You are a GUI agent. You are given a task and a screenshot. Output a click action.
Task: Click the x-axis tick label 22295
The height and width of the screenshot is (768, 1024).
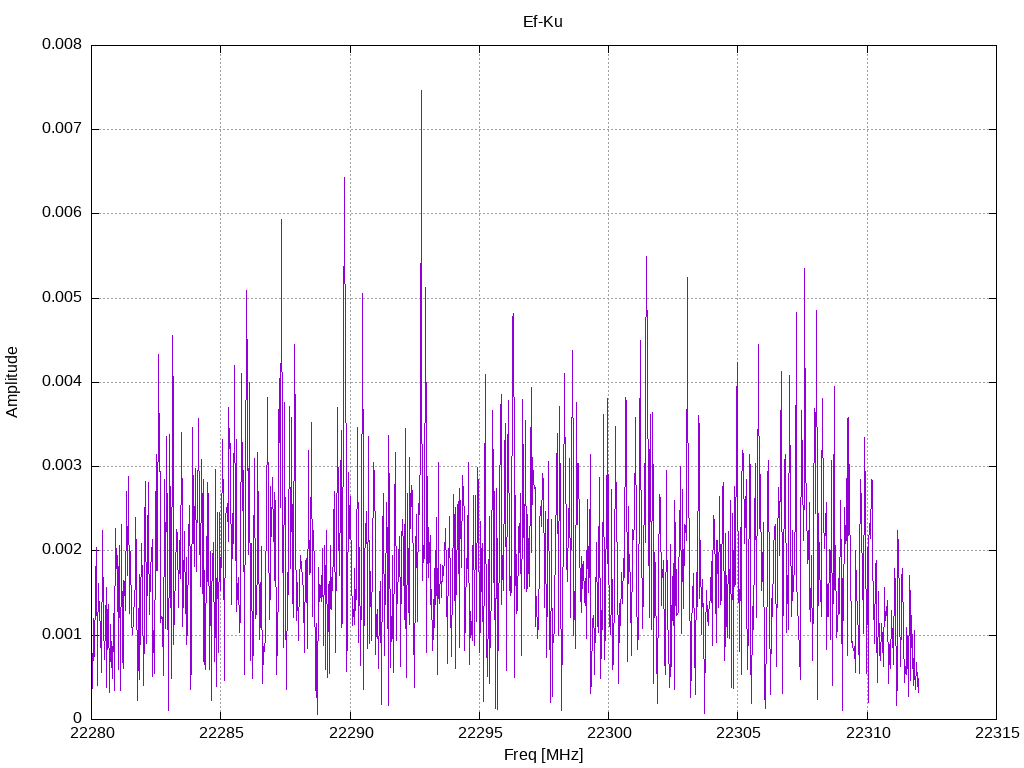[480, 733]
